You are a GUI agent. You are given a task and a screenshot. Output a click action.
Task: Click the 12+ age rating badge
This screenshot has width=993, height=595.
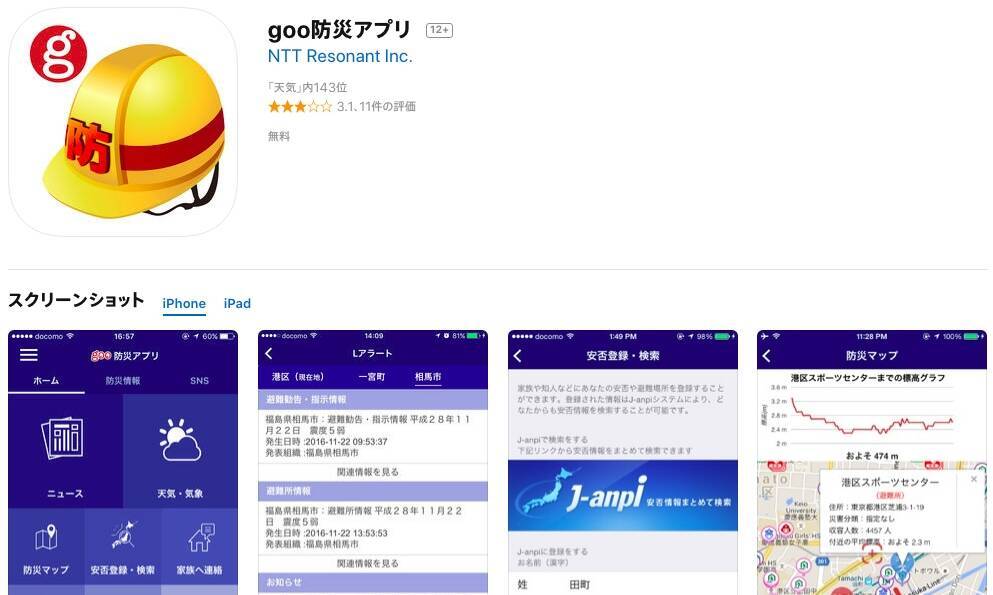click(439, 30)
